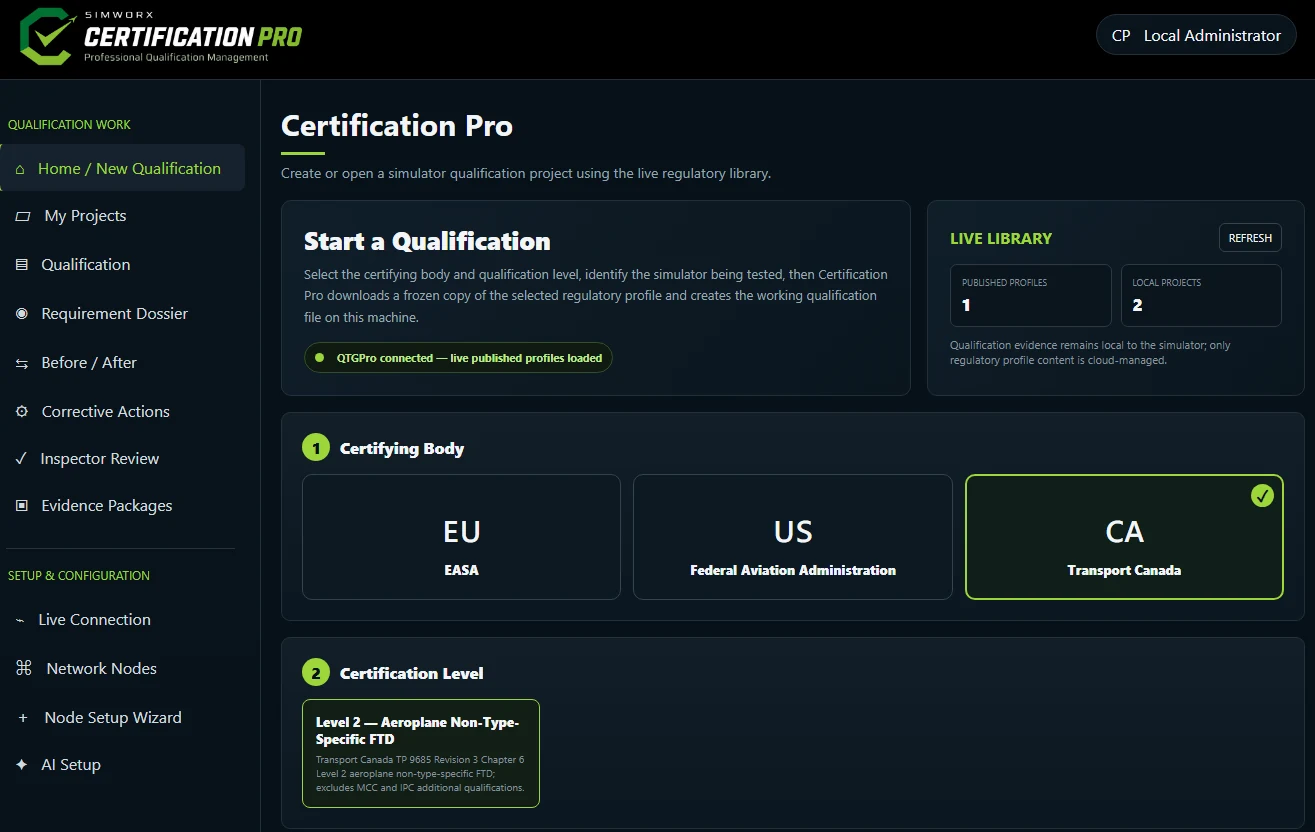Click the home icon beside Home / New Qualification
This screenshot has width=1315, height=832.
(20, 169)
